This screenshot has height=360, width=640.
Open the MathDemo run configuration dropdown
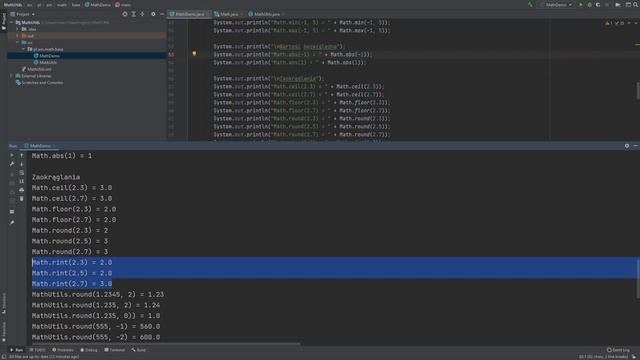(x=558, y=5)
